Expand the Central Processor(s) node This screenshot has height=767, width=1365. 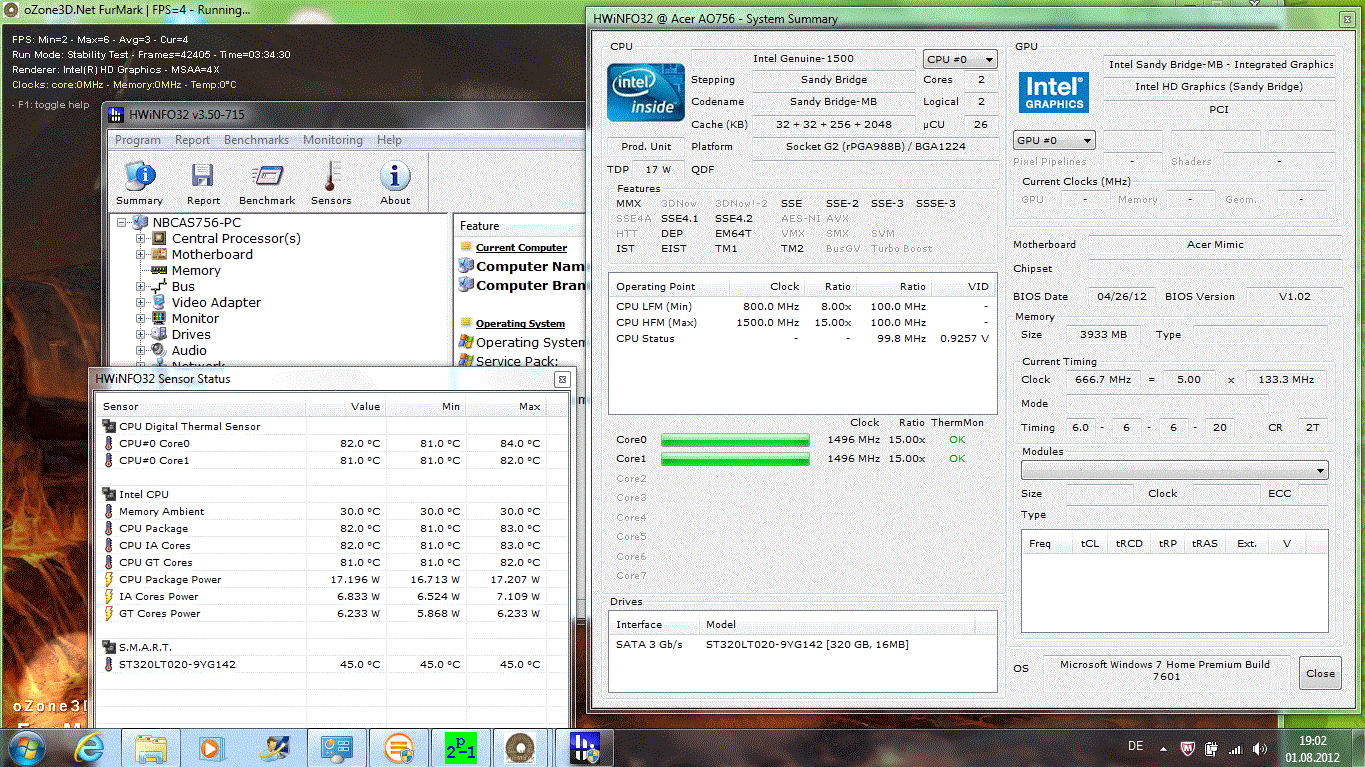[x=141, y=238]
